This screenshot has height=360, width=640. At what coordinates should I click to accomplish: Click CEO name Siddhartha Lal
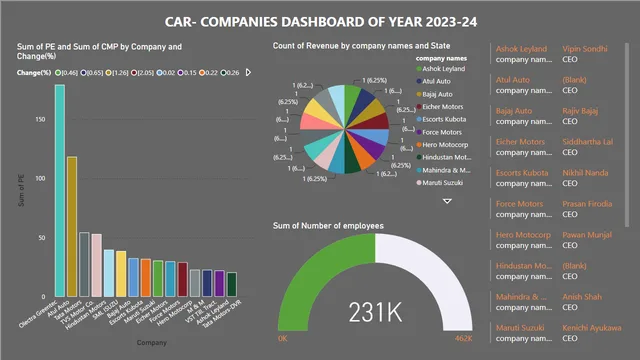coord(587,142)
